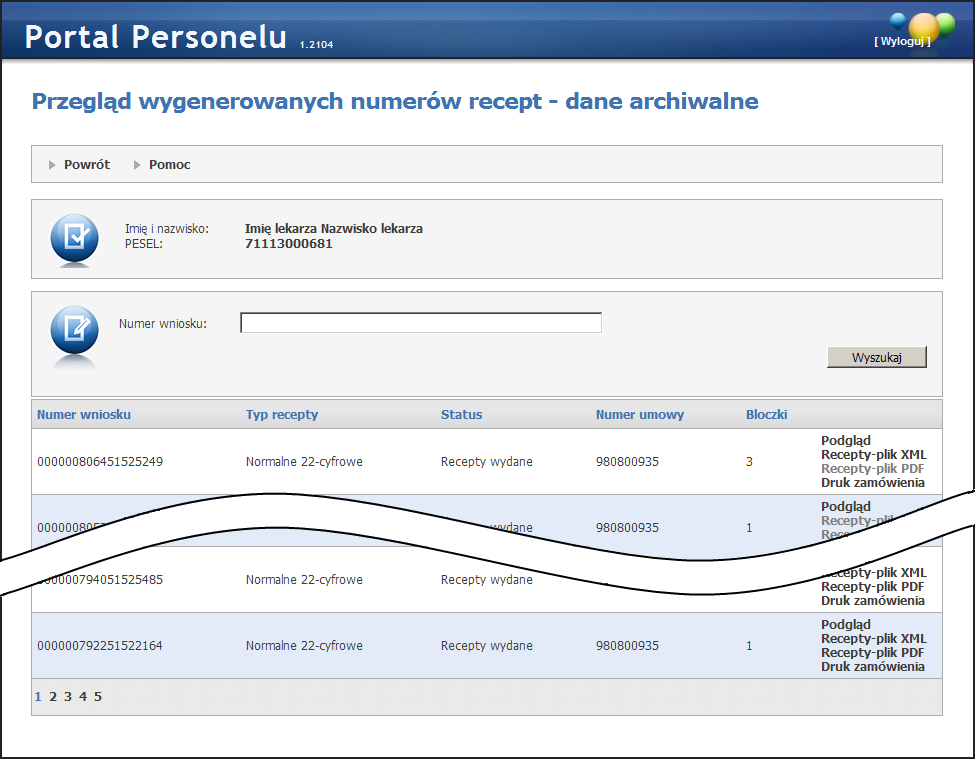Go to page 4 of results

click(x=83, y=697)
